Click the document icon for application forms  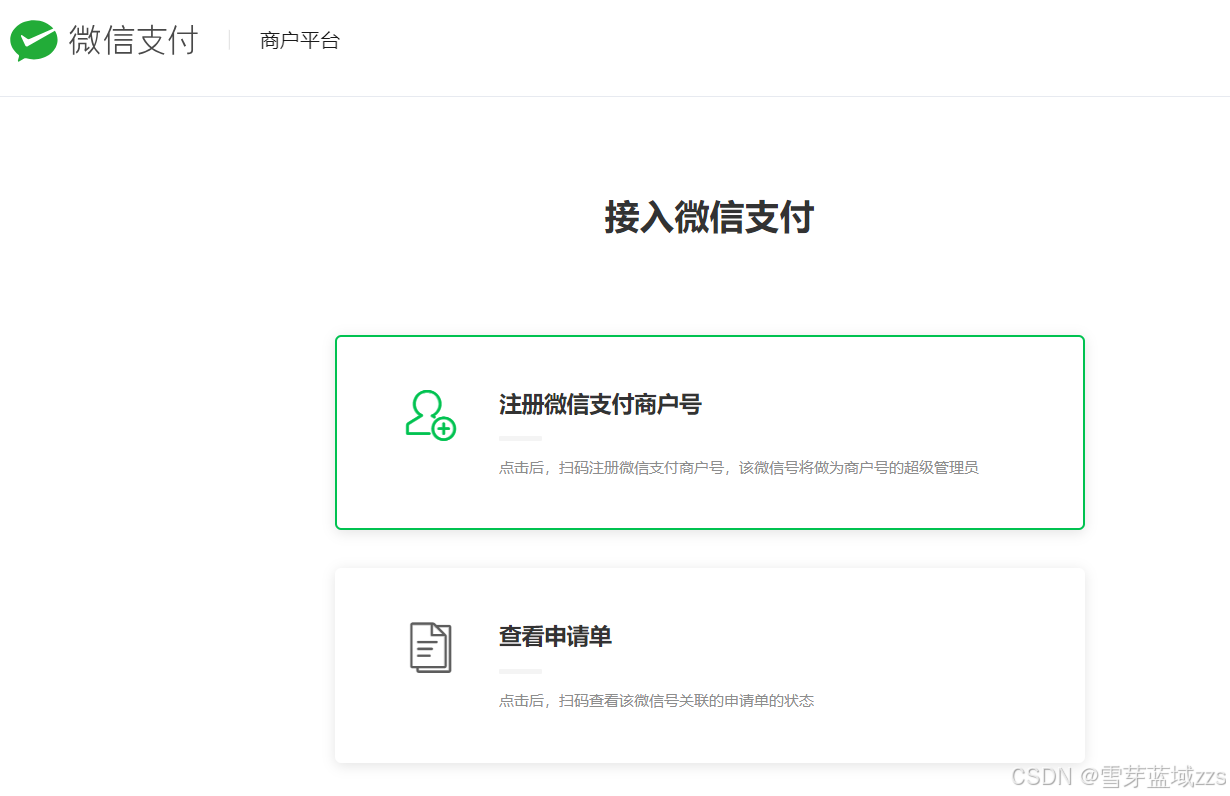(x=431, y=647)
